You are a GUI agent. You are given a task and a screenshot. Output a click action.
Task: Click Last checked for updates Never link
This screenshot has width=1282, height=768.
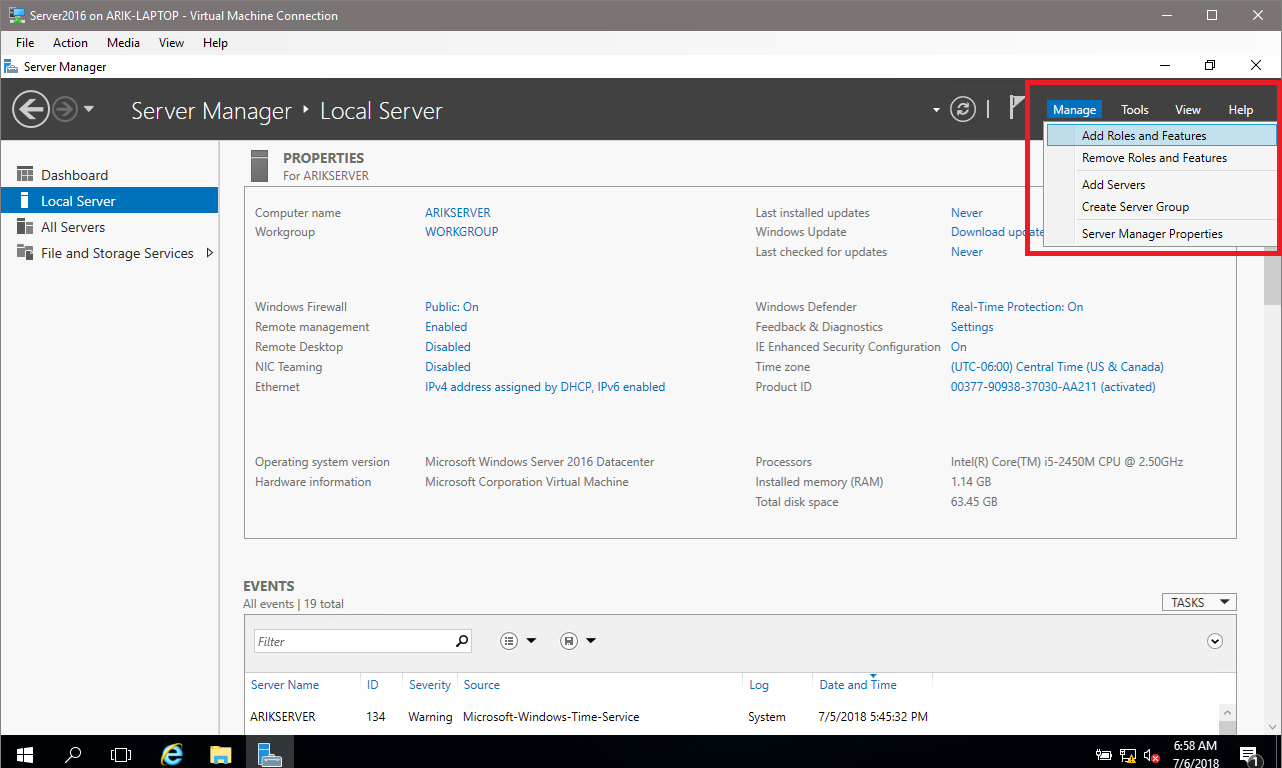967,252
